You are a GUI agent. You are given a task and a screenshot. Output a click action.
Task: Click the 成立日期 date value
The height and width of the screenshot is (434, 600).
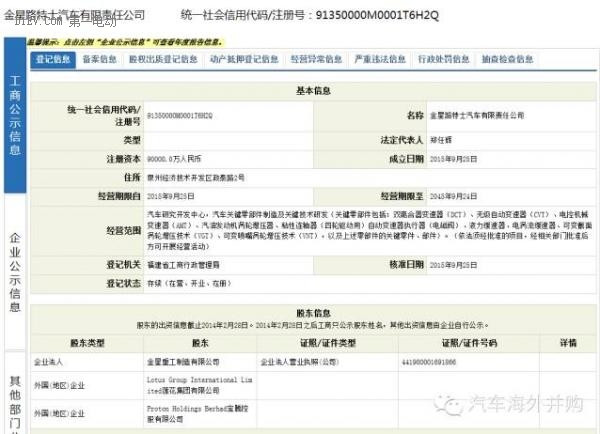tap(453, 159)
